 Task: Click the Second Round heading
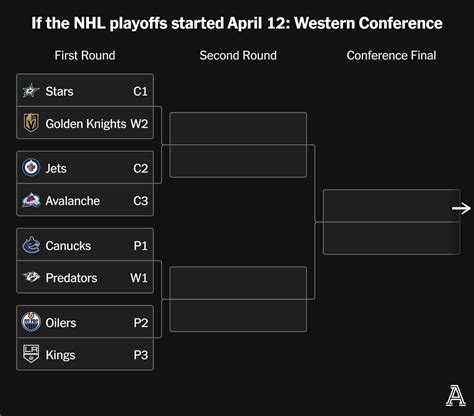(238, 55)
